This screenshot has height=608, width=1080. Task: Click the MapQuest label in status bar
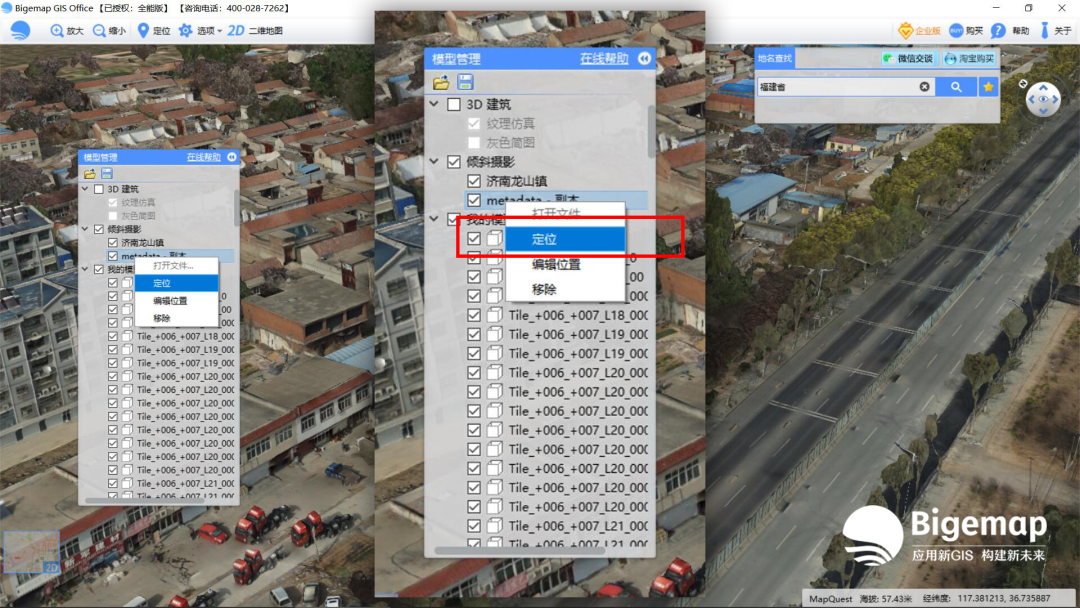tap(830, 598)
